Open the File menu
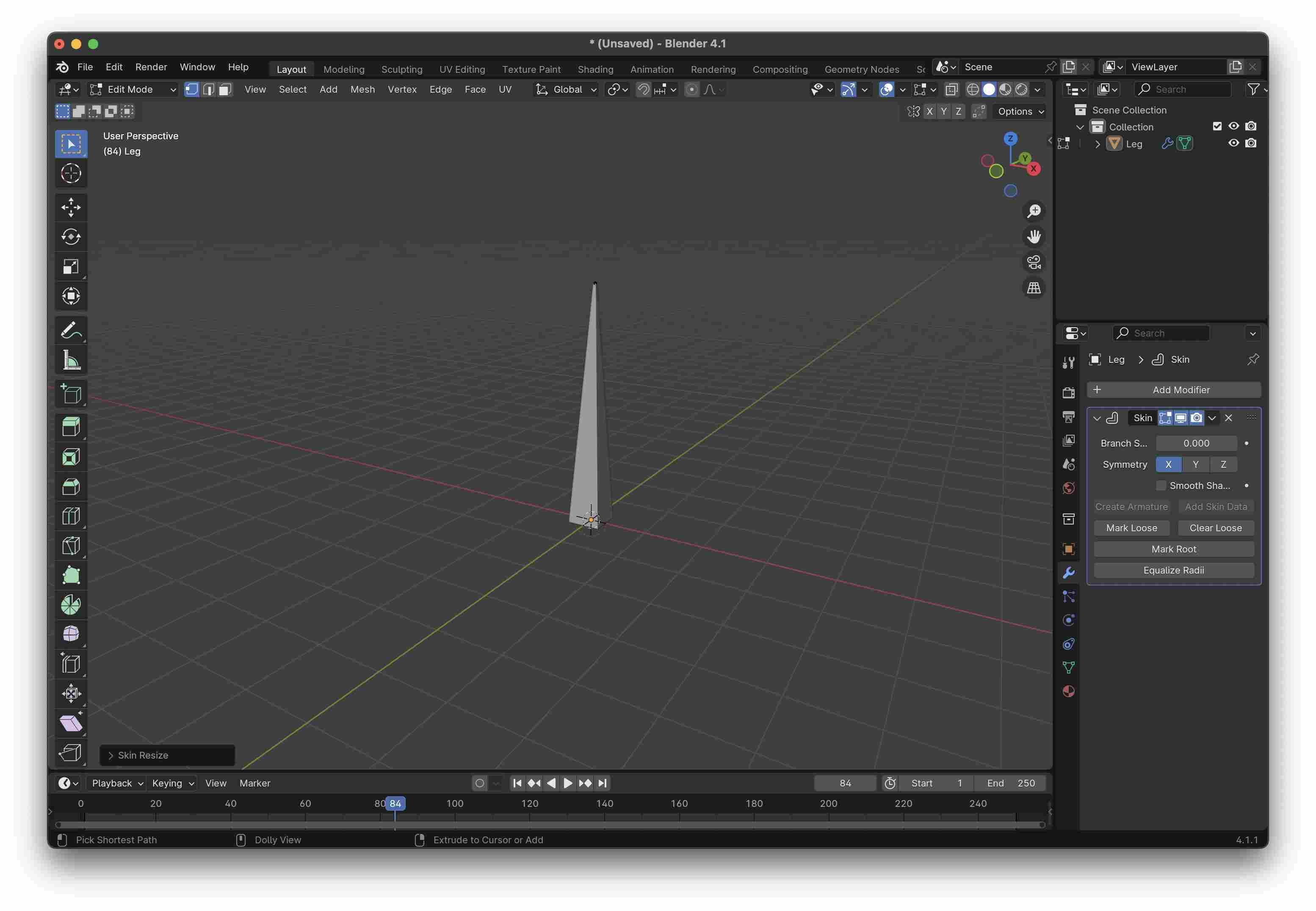Image resolution: width=1316 pixels, height=911 pixels. (x=85, y=67)
